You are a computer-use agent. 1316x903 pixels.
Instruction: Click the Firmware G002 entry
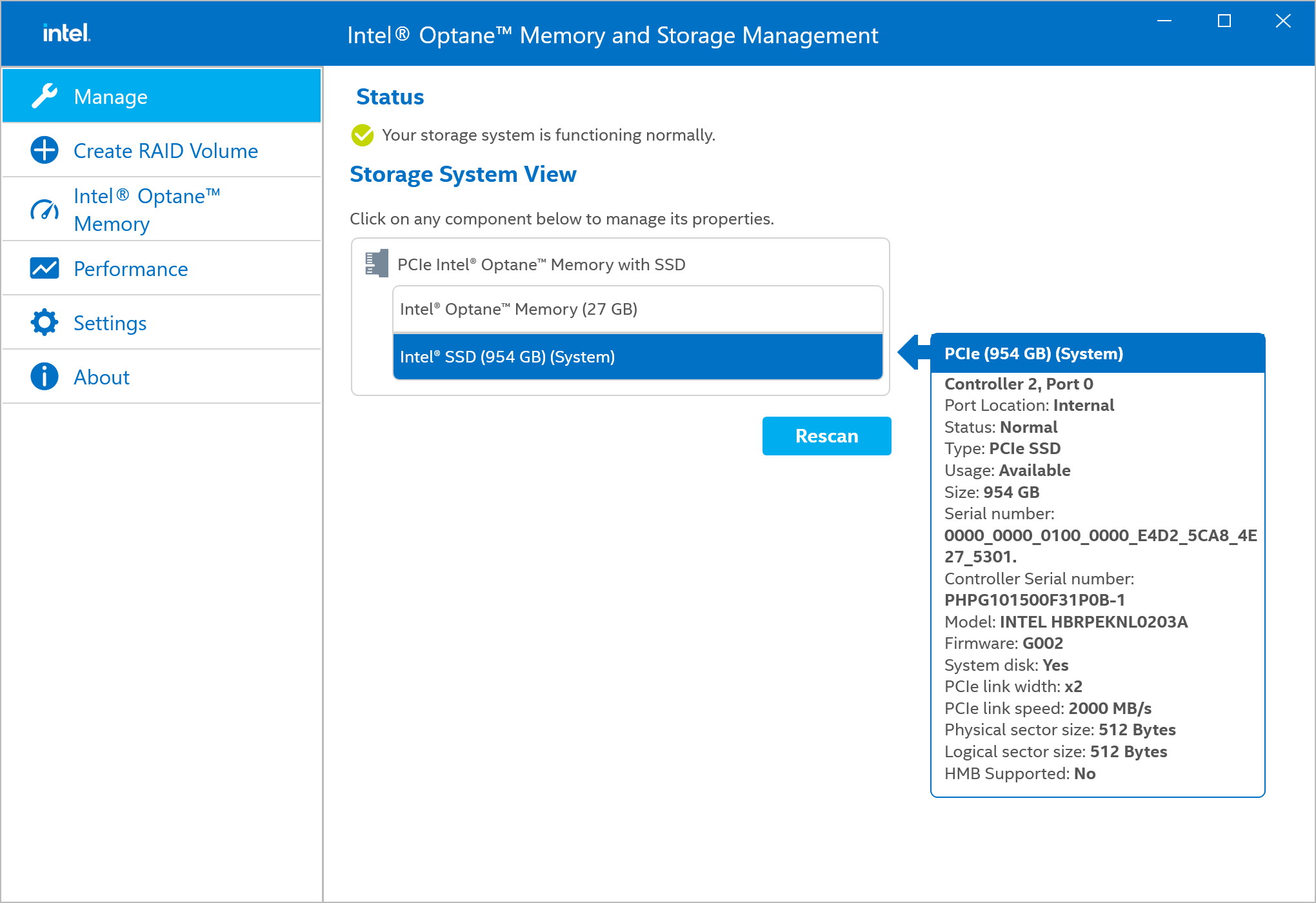point(1004,643)
